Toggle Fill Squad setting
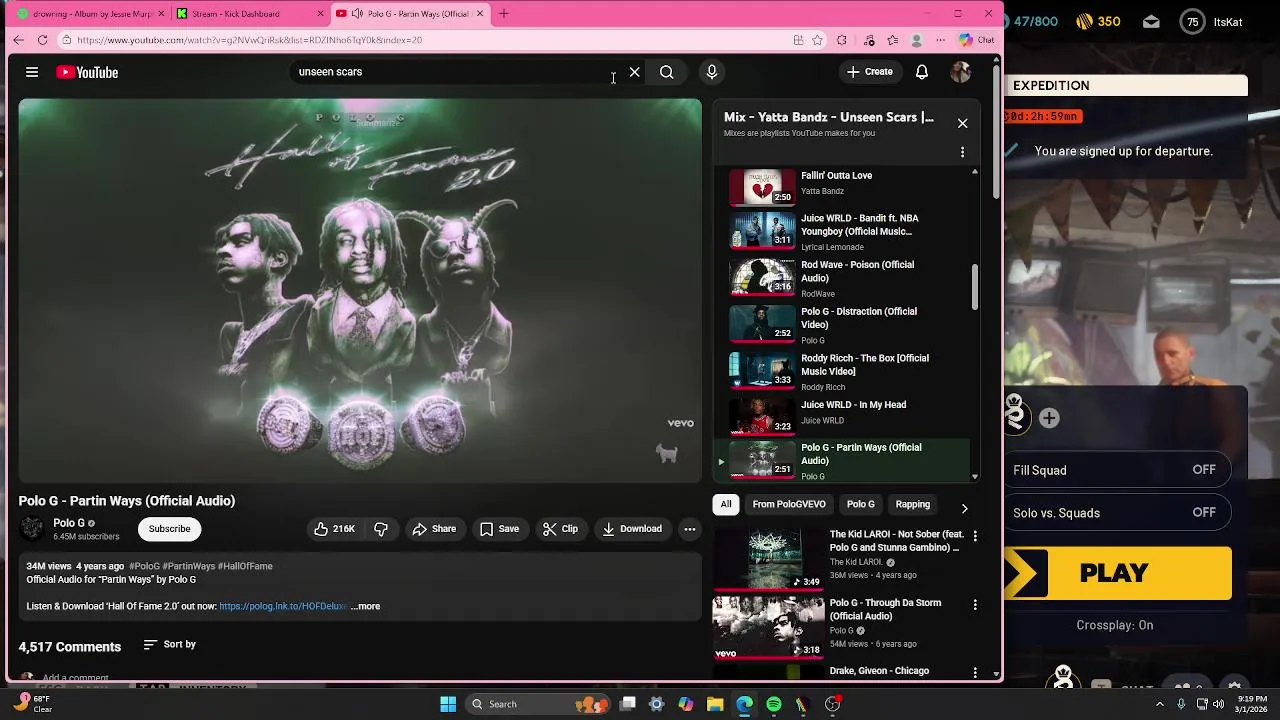This screenshot has width=1280, height=720. (1118, 470)
